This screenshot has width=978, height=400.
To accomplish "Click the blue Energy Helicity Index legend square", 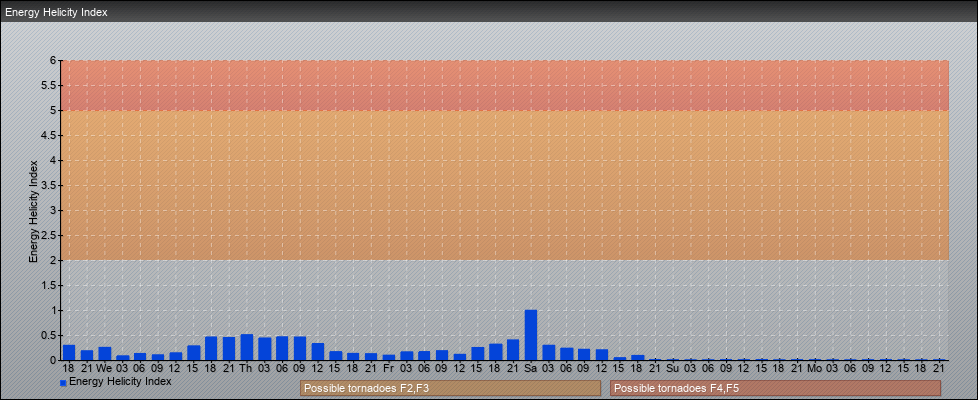I will [63, 383].
